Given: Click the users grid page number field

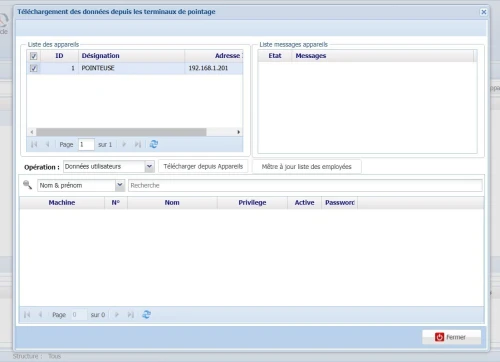Looking at the screenshot, I should 79,314.
